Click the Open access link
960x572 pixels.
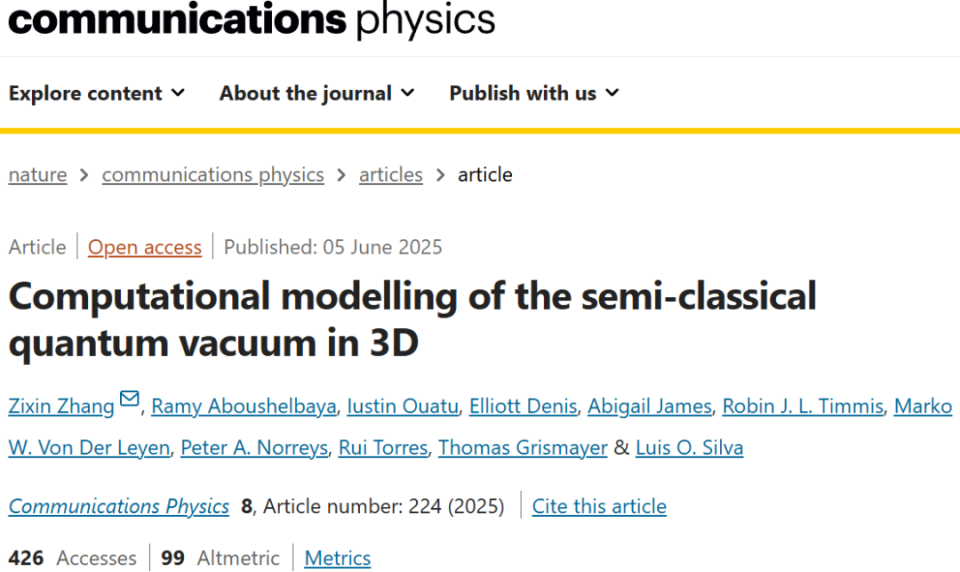click(145, 247)
